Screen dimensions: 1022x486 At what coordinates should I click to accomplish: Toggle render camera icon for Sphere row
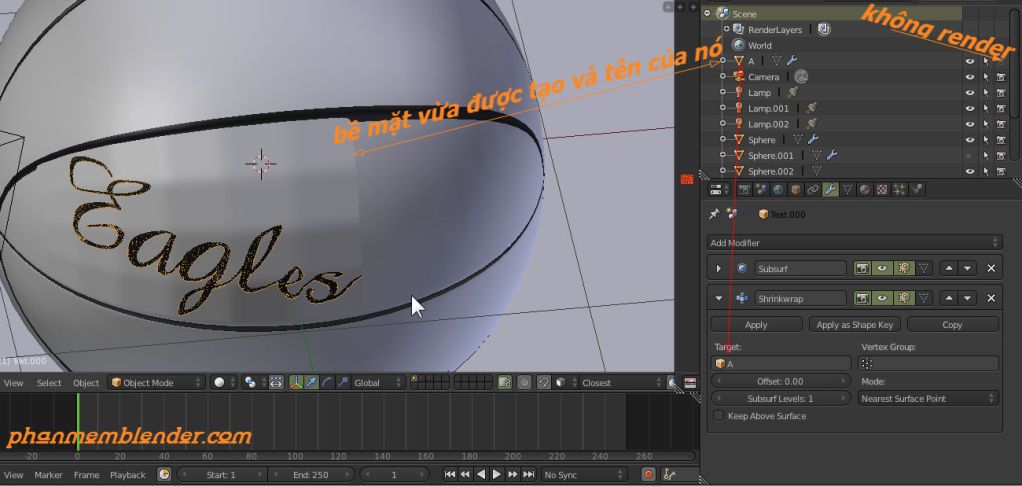pyautogui.click(x=1000, y=139)
